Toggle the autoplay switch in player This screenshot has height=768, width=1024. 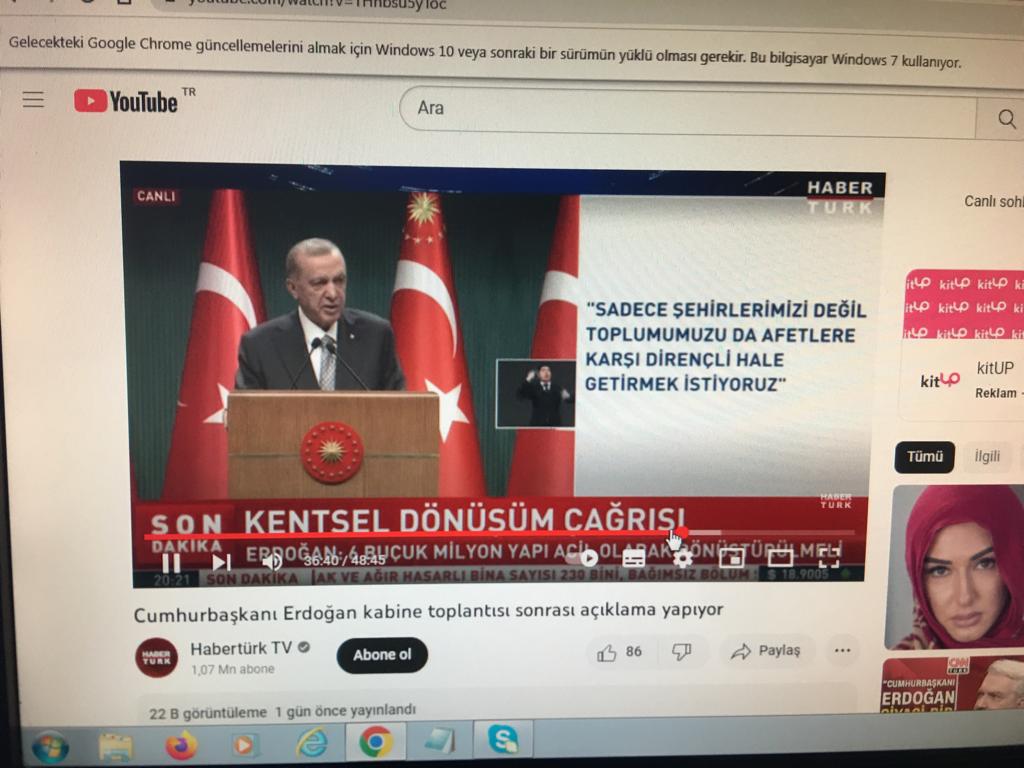tap(581, 558)
